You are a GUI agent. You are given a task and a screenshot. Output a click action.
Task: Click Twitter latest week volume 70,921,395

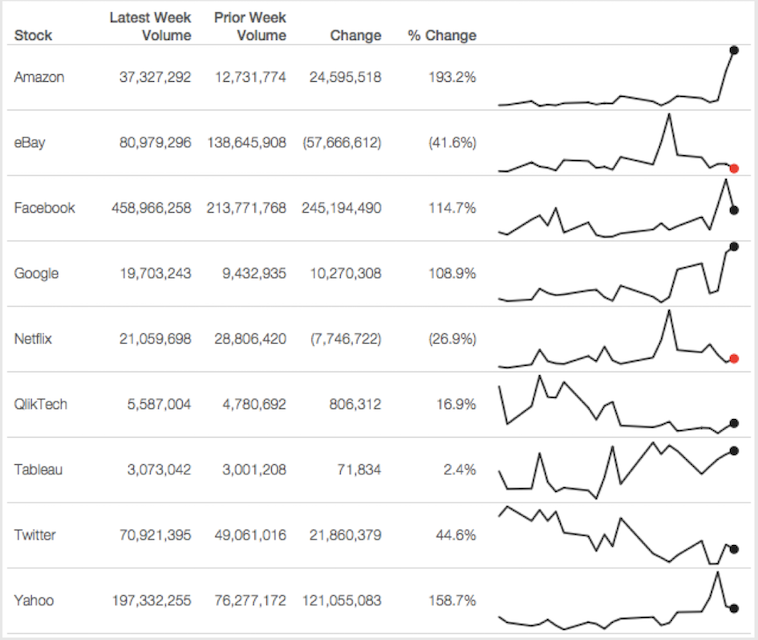pos(151,535)
